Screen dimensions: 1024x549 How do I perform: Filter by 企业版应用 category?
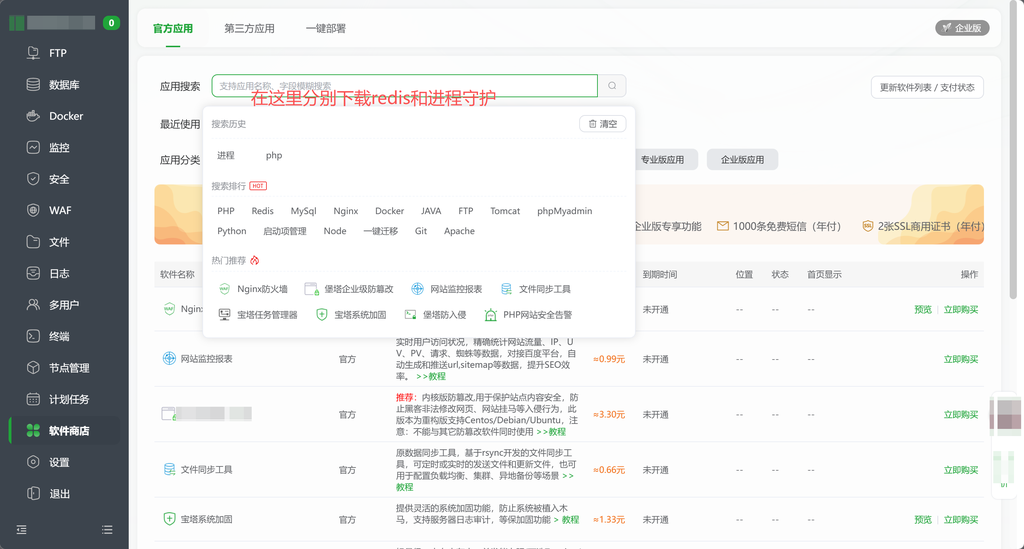click(x=743, y=159)
